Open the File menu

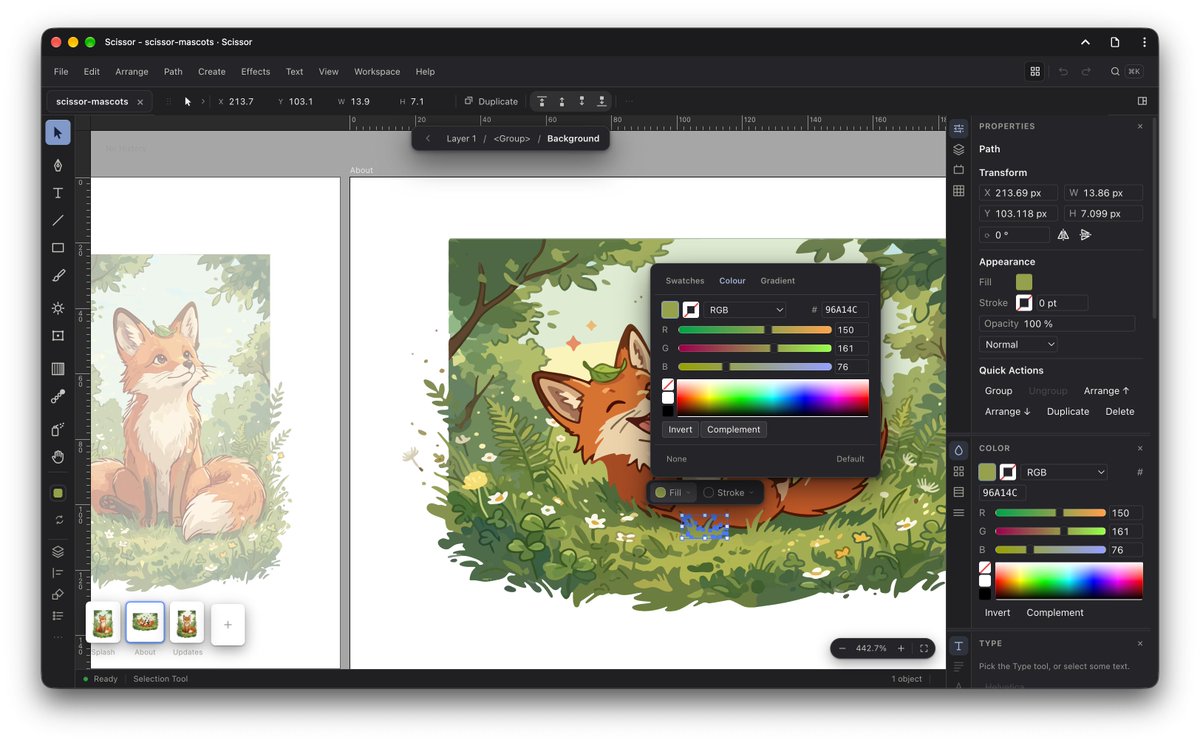click(x=61, y=72)
